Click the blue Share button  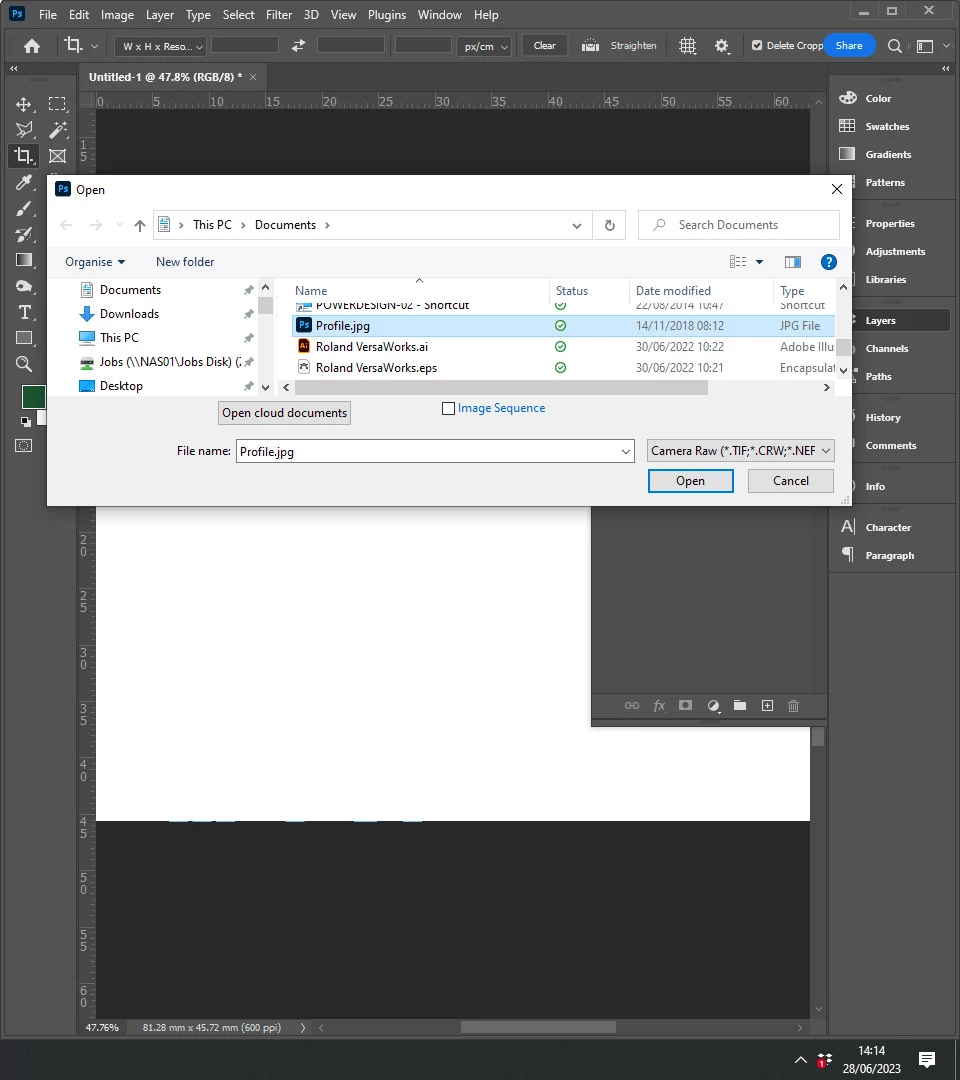pyautogui.click(x=848, y=45)
